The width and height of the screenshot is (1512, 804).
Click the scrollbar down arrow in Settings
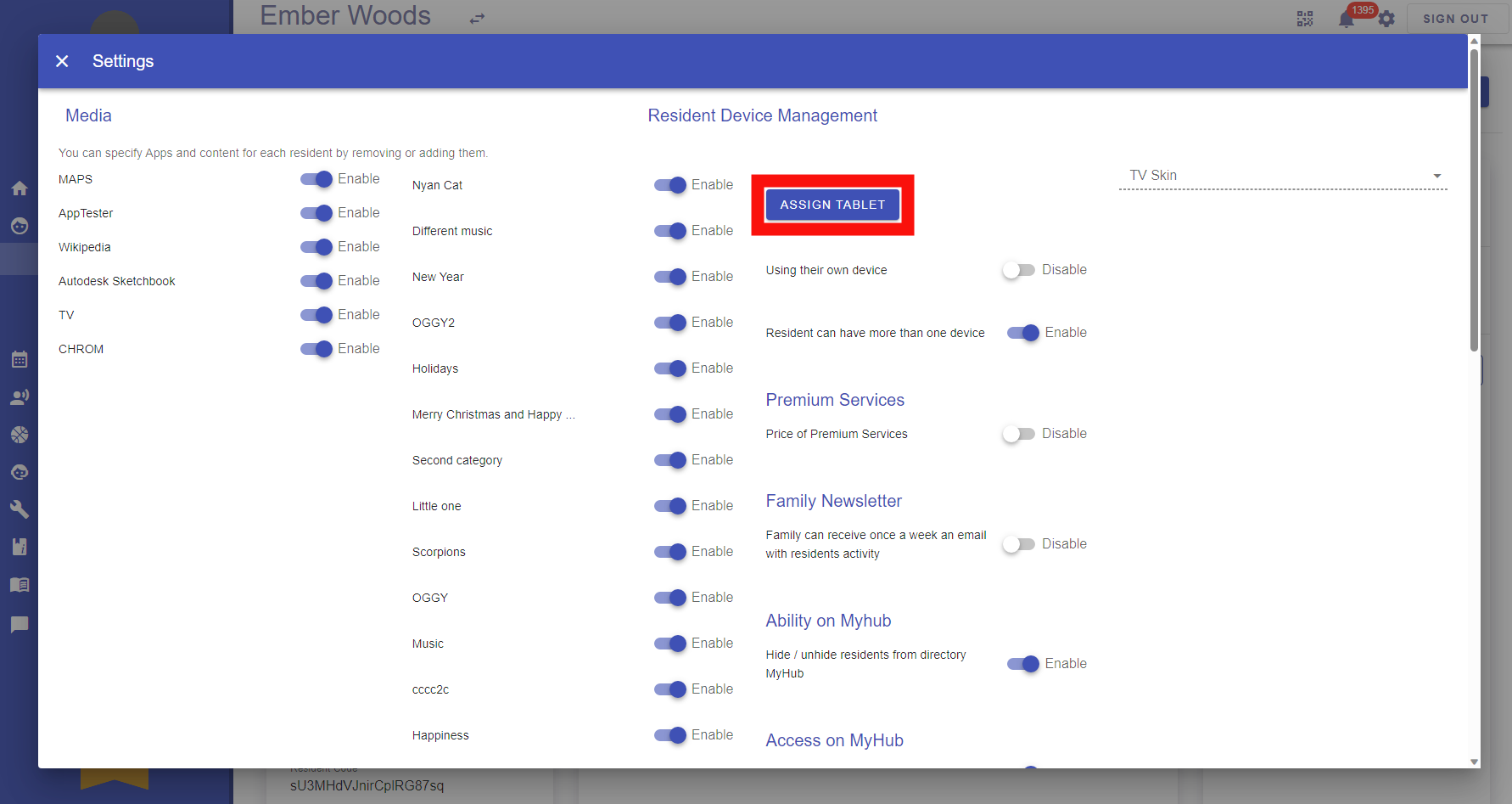(1474, 762)
